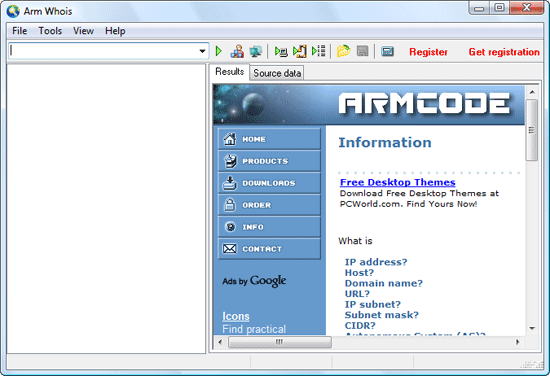
Task: Click the vertical scrollbar thumb
Action: click(x=532, y=130)
